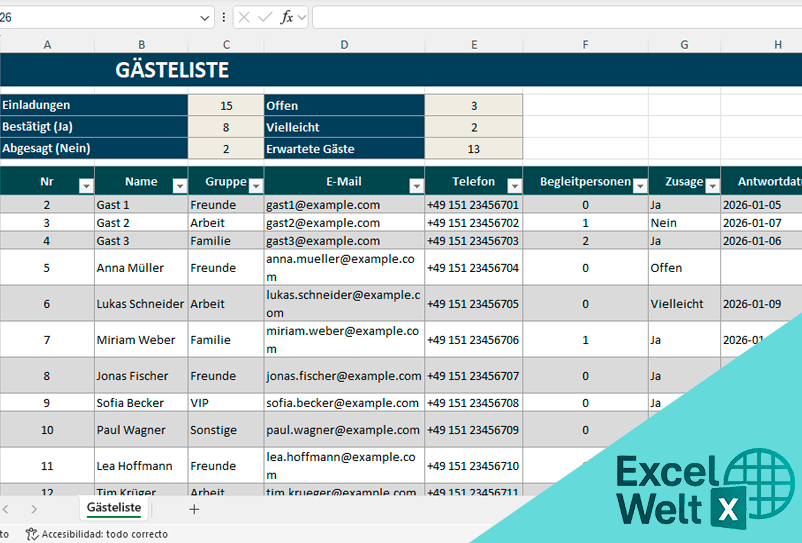The width and height of the screenshot is (802, 543).
Task: Click the cancel (X) formula bar icon
Action: click(x=244, y=18)
